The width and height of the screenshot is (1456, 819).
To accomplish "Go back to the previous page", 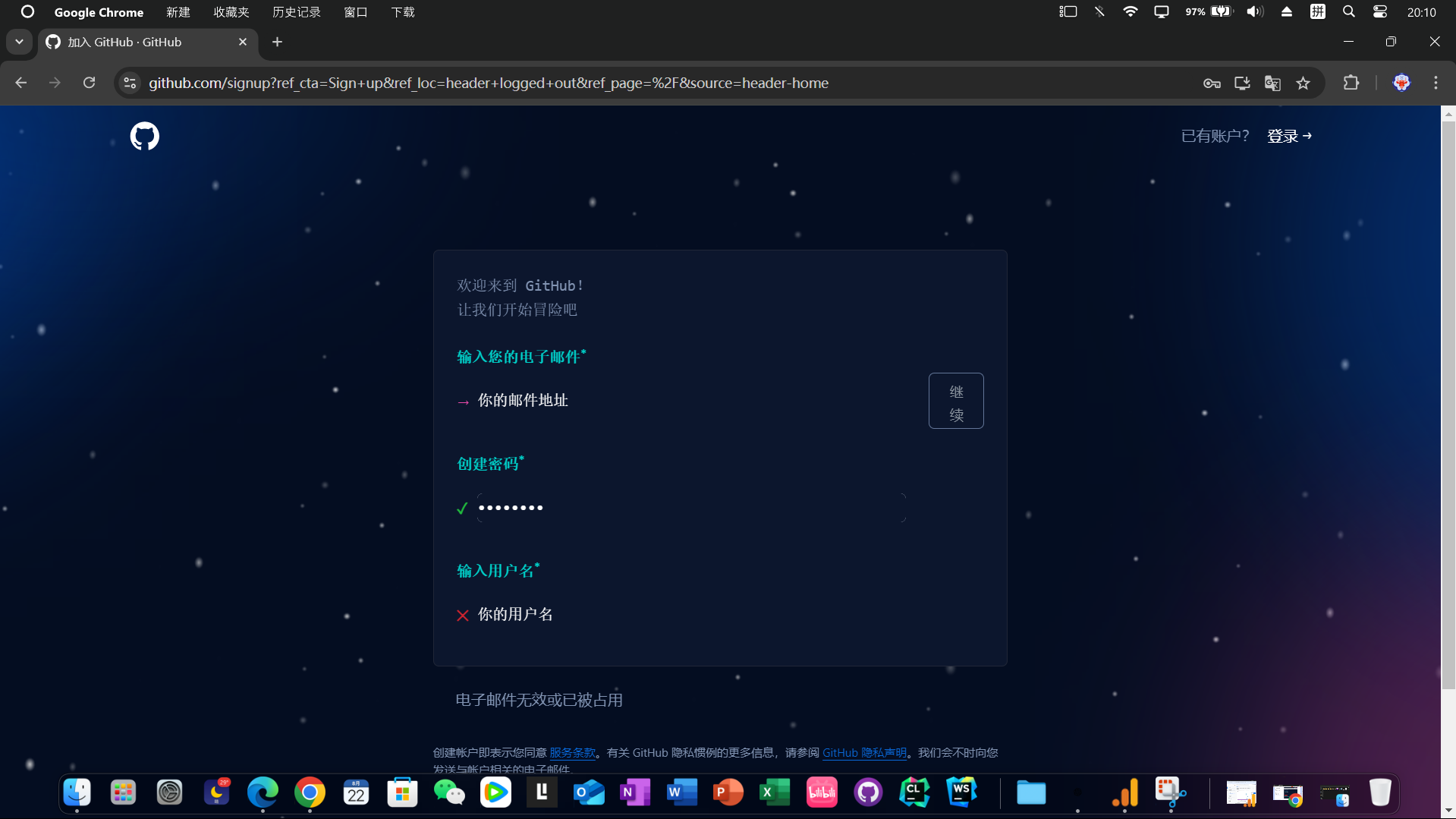I will coord(21,83).
